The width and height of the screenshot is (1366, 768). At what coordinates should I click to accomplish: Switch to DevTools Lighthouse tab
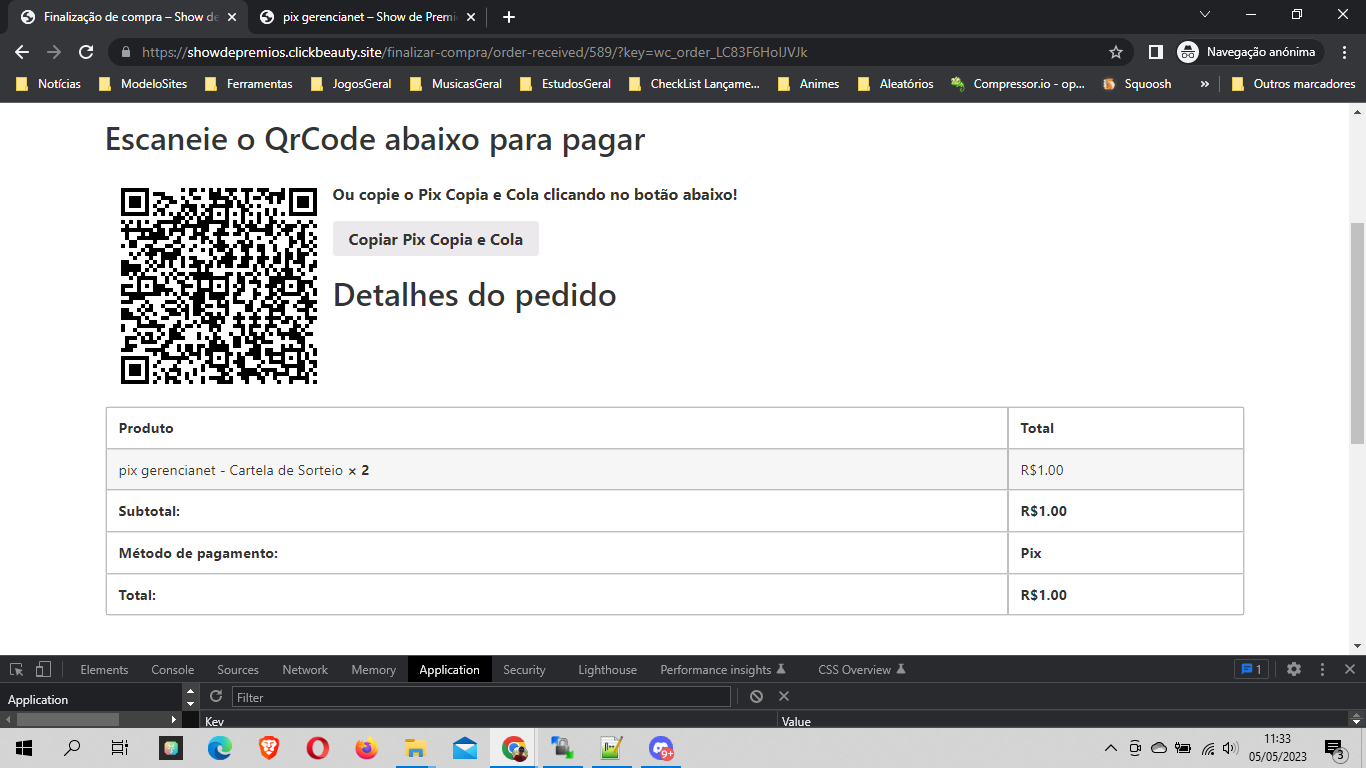click(x=607, y=670)
